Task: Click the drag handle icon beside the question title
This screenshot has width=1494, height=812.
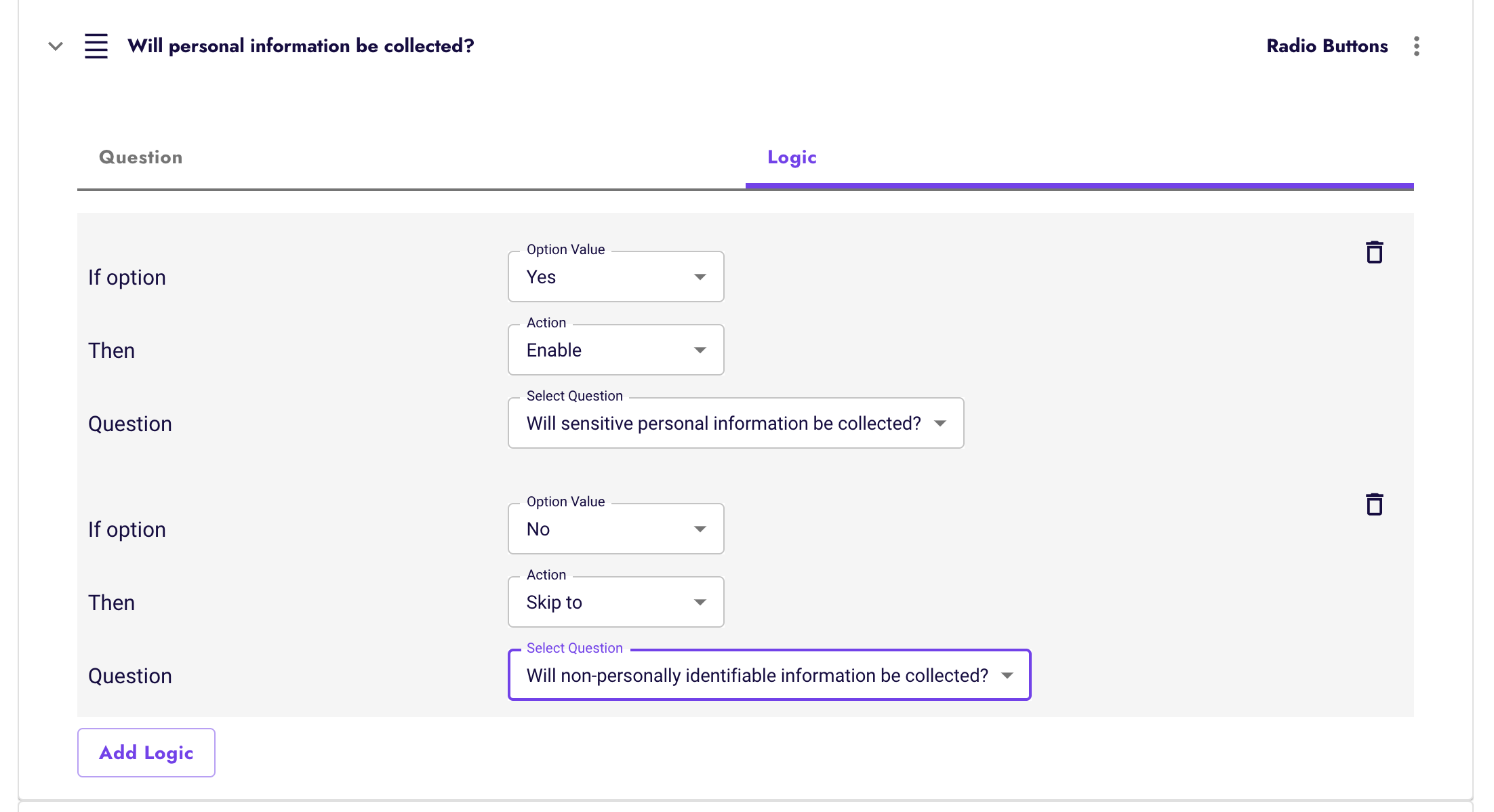Action: tap(96, 45)
